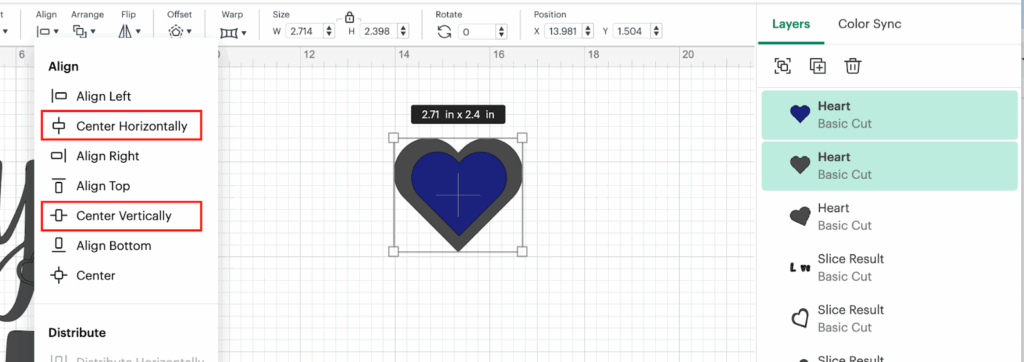Click the Rotate icon
Image resolution: width=1024 pixels, height=362 pixels.
pyautogui.click(x=445, y=31)
